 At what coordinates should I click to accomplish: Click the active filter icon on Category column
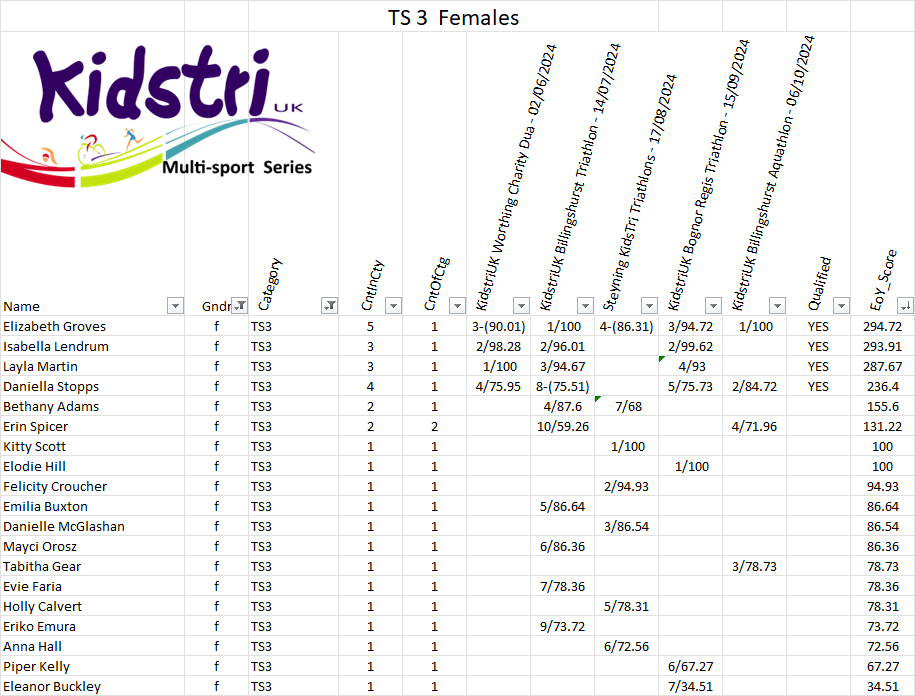point(329,306)
